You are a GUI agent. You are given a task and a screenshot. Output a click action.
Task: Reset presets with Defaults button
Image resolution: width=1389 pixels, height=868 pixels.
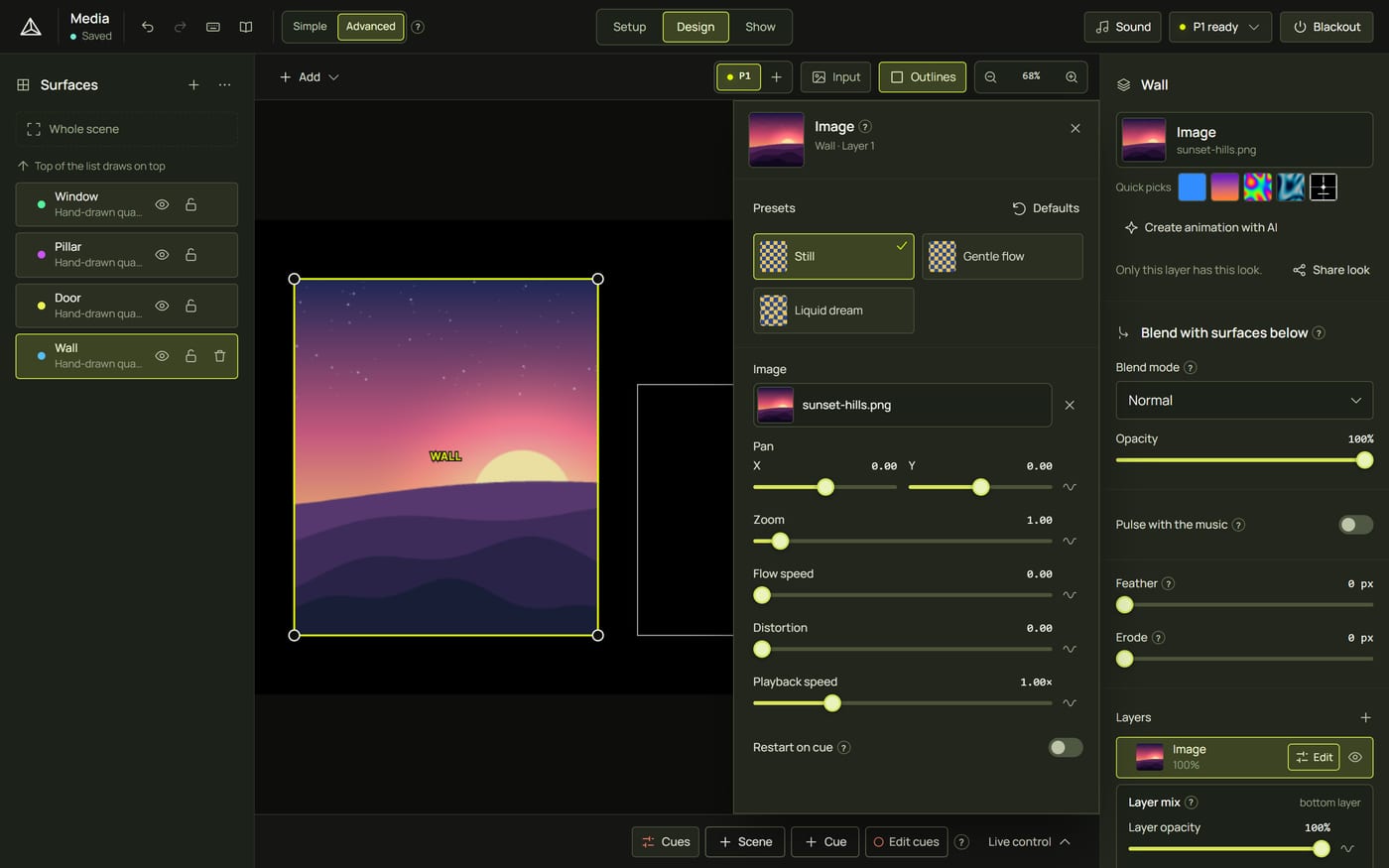[1046, 208]
